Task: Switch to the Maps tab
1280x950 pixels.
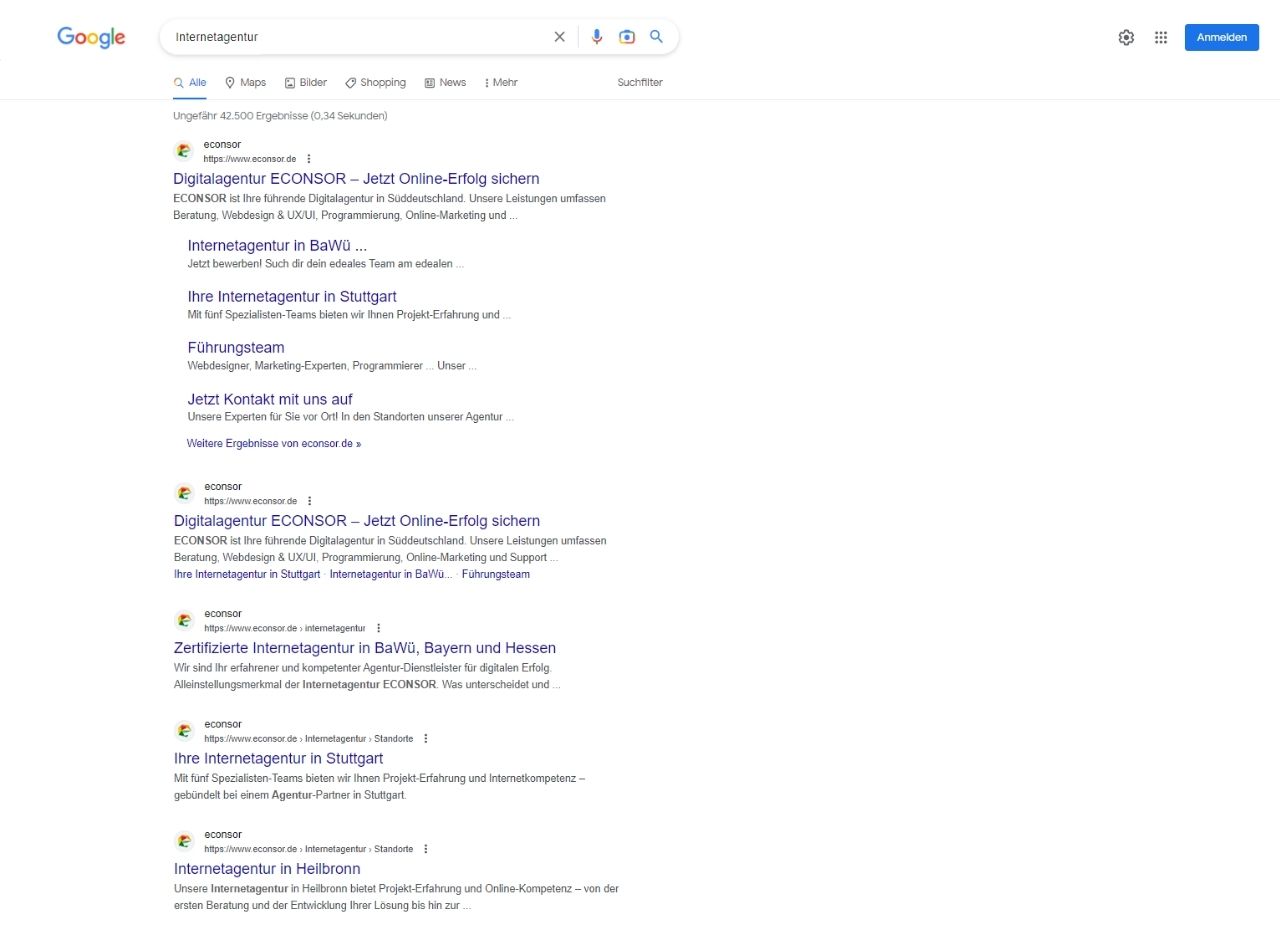Action: 245,83
